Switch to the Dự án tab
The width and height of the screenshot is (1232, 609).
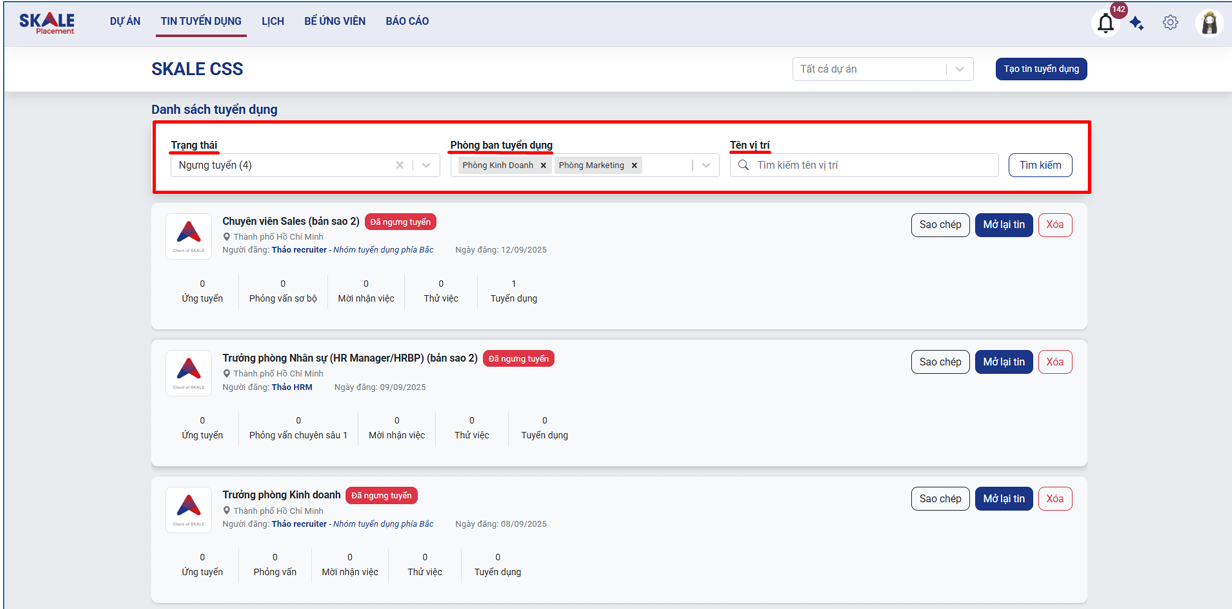tap(125, 21)
